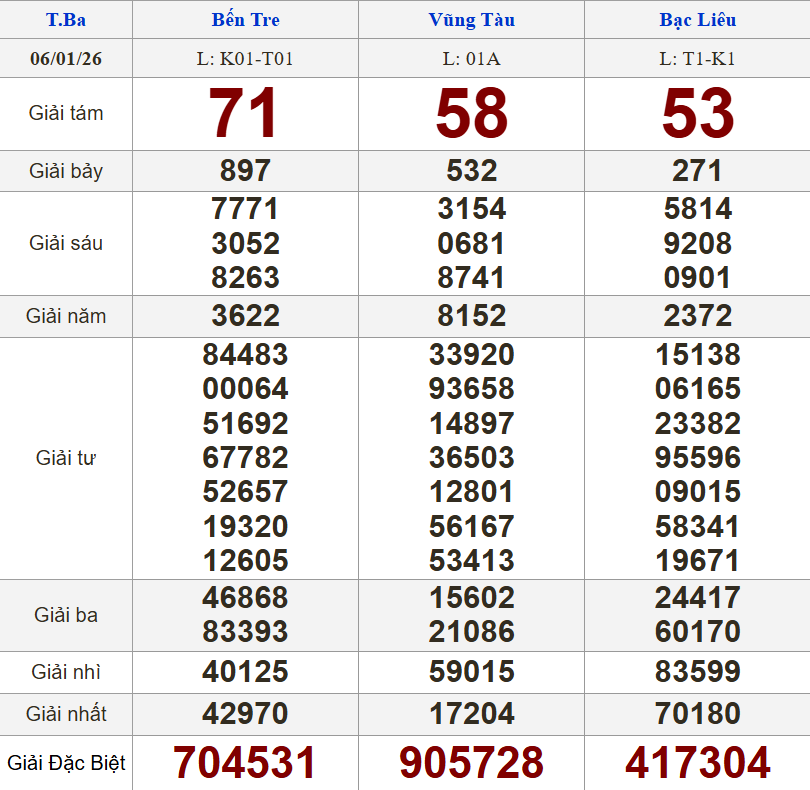The image size is (810, 790).
Task: Select Bạc Liêu first prize 70180
Action: click(x=697, y=714)
